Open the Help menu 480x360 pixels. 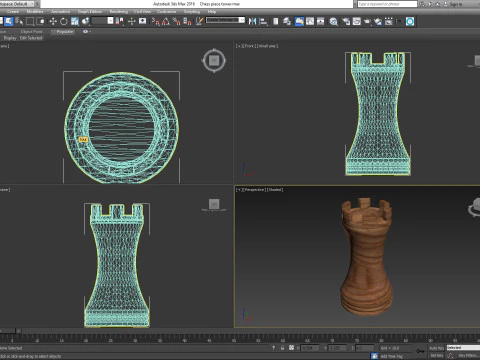[x=212, y=12]
